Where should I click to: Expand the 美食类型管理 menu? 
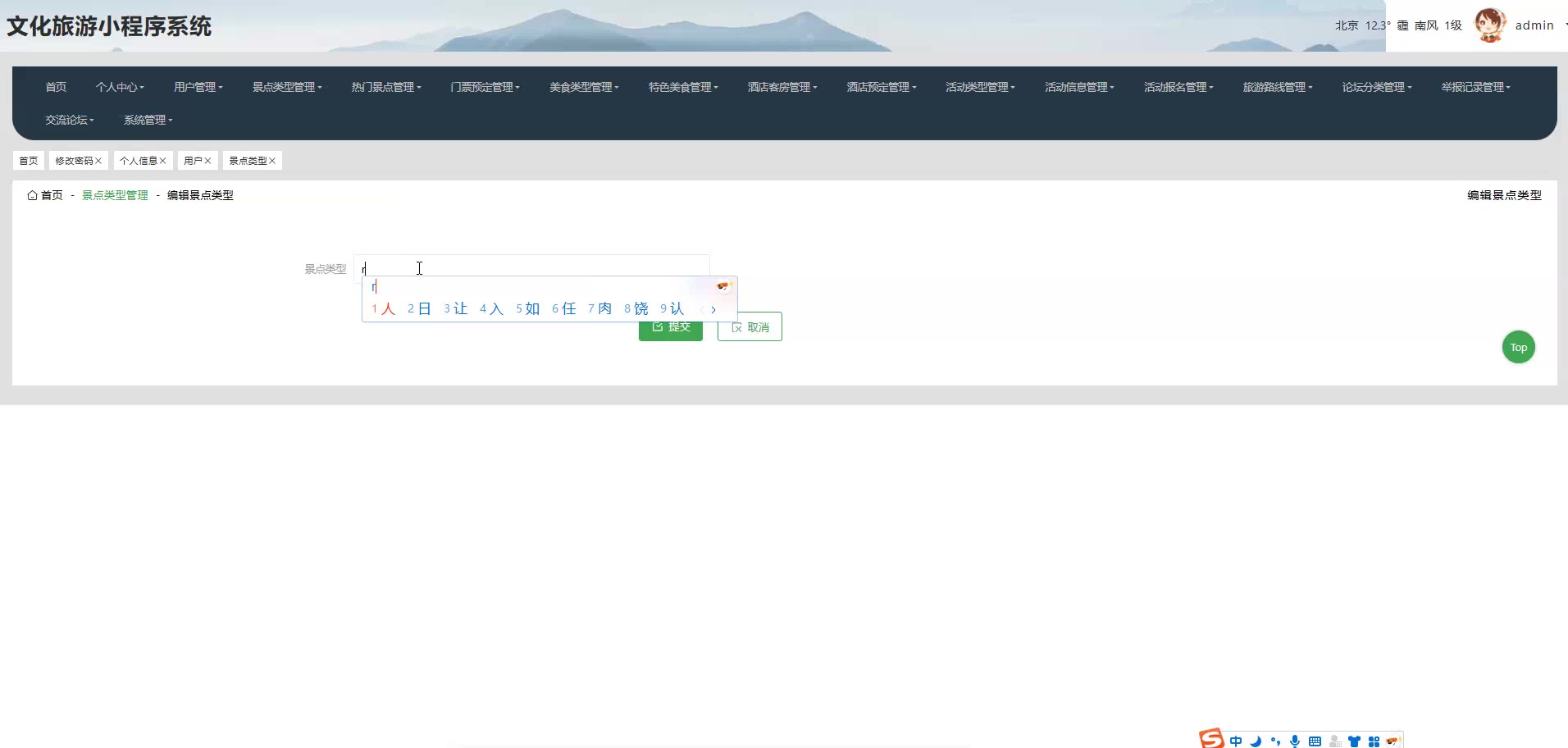(585, 87)
